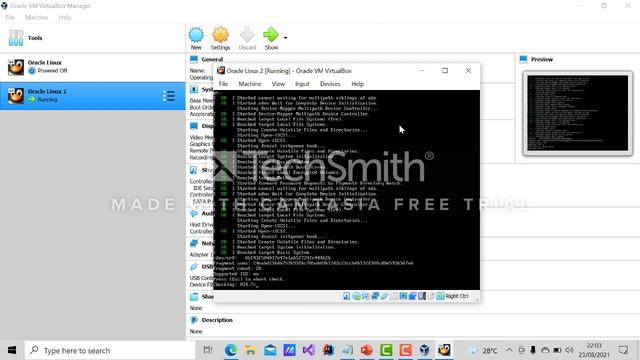The image size is (640, 360).
Task: Click the 28°C weather widget
Action: click(x=484, y=350)
